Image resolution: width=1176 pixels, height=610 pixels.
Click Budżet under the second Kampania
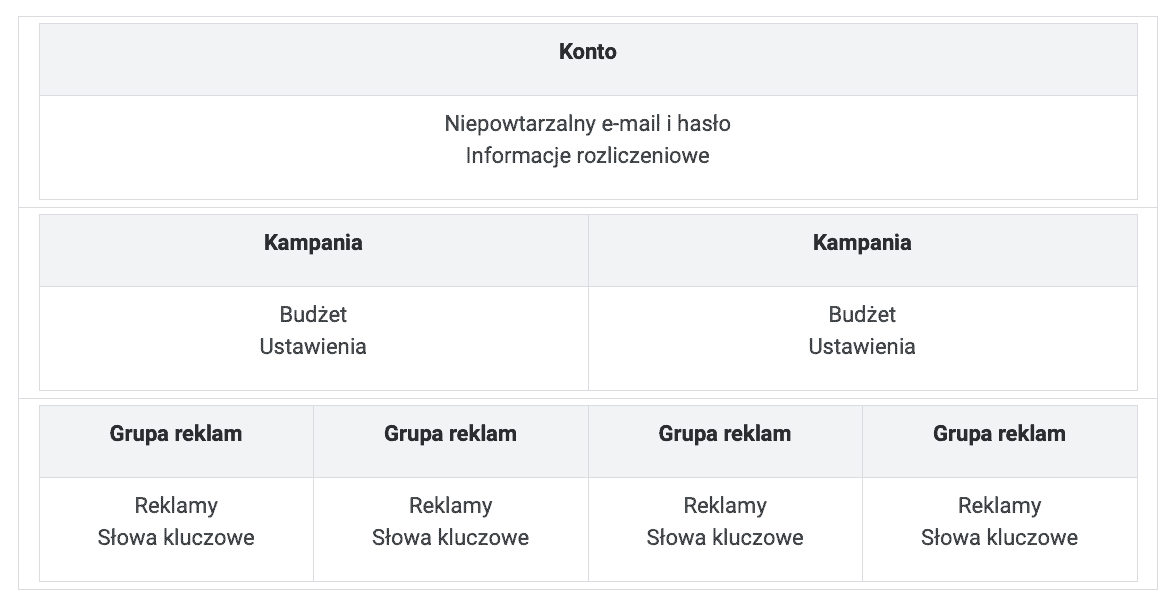point(862,315)
